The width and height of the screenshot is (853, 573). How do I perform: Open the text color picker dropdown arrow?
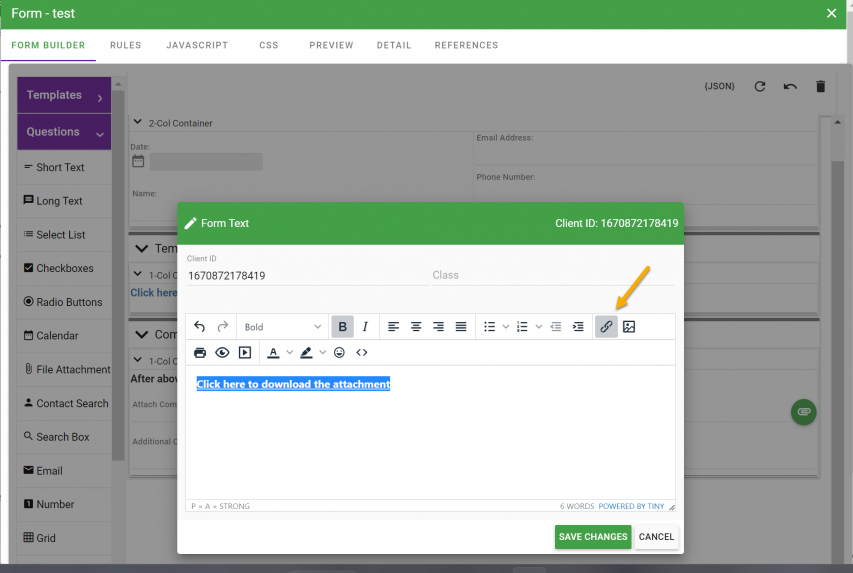[290, 353]
